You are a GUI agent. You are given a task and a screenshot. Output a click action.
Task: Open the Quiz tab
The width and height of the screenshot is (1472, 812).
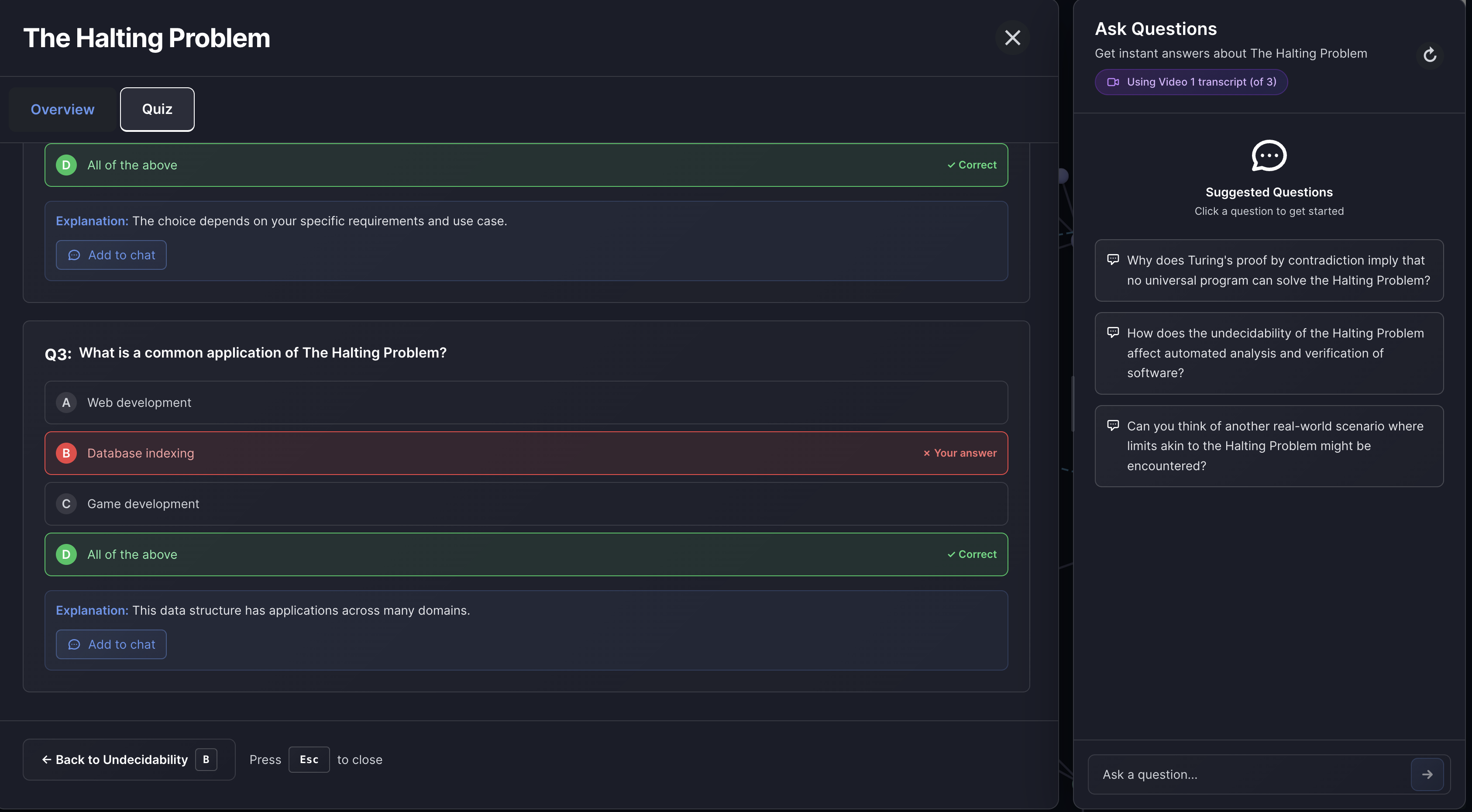[157, 109]
